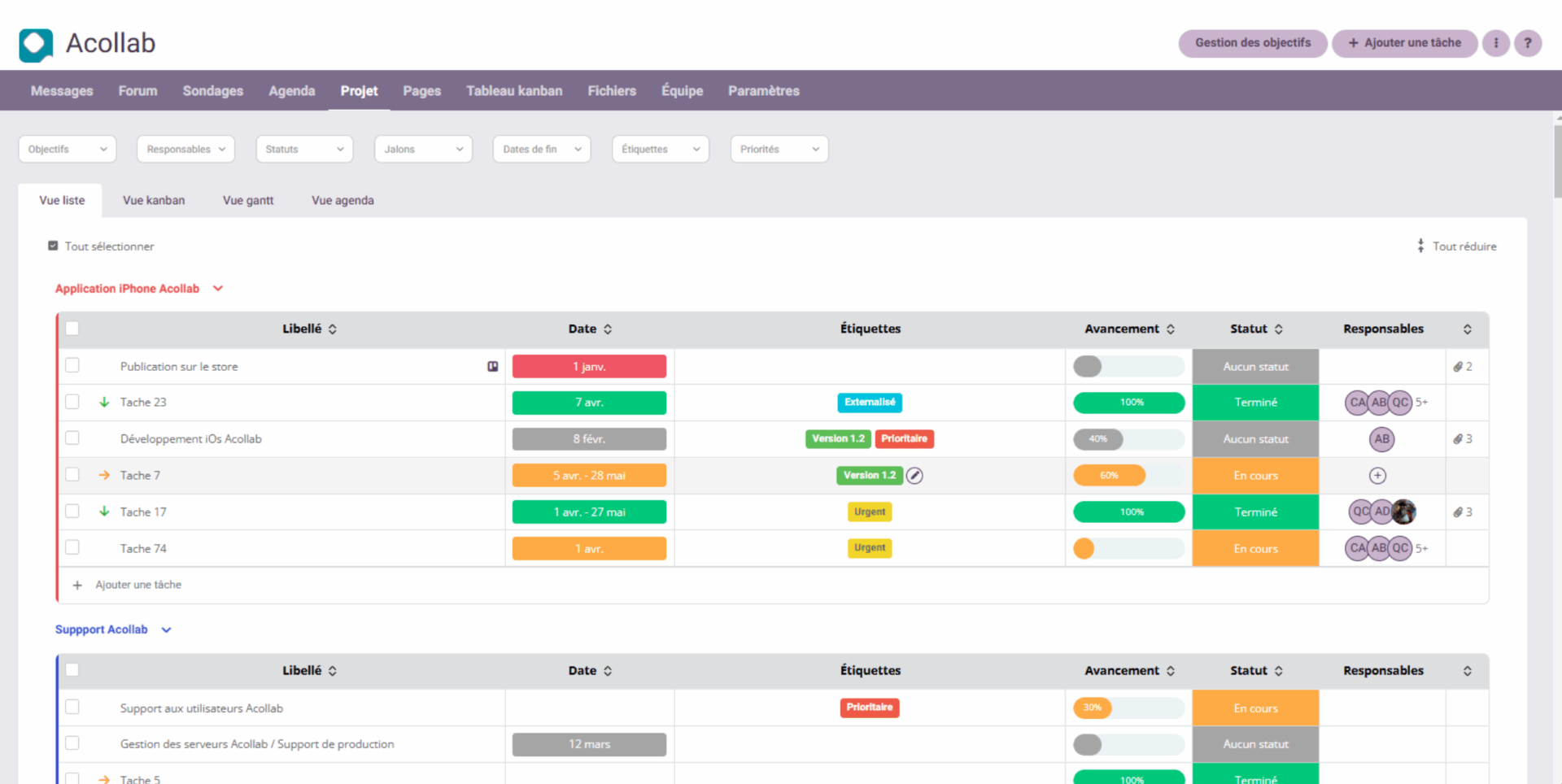
Task: Uncheck the Tout sélectionner checkbox
Action: (52, 245)
